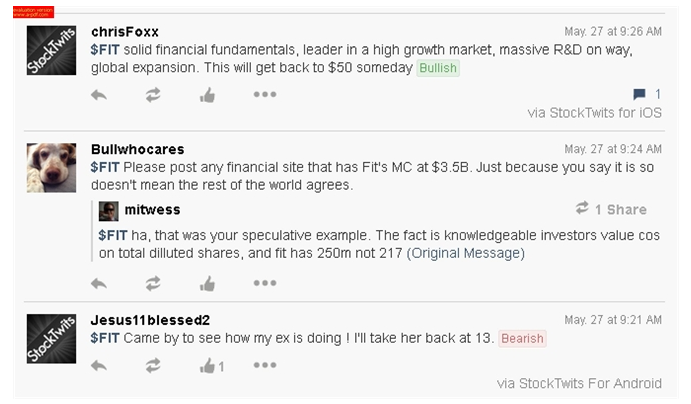Viewport: 691px width, 404px height.
Task: Reshare Bullwhocares's post
Action: (x=153, y=283)
